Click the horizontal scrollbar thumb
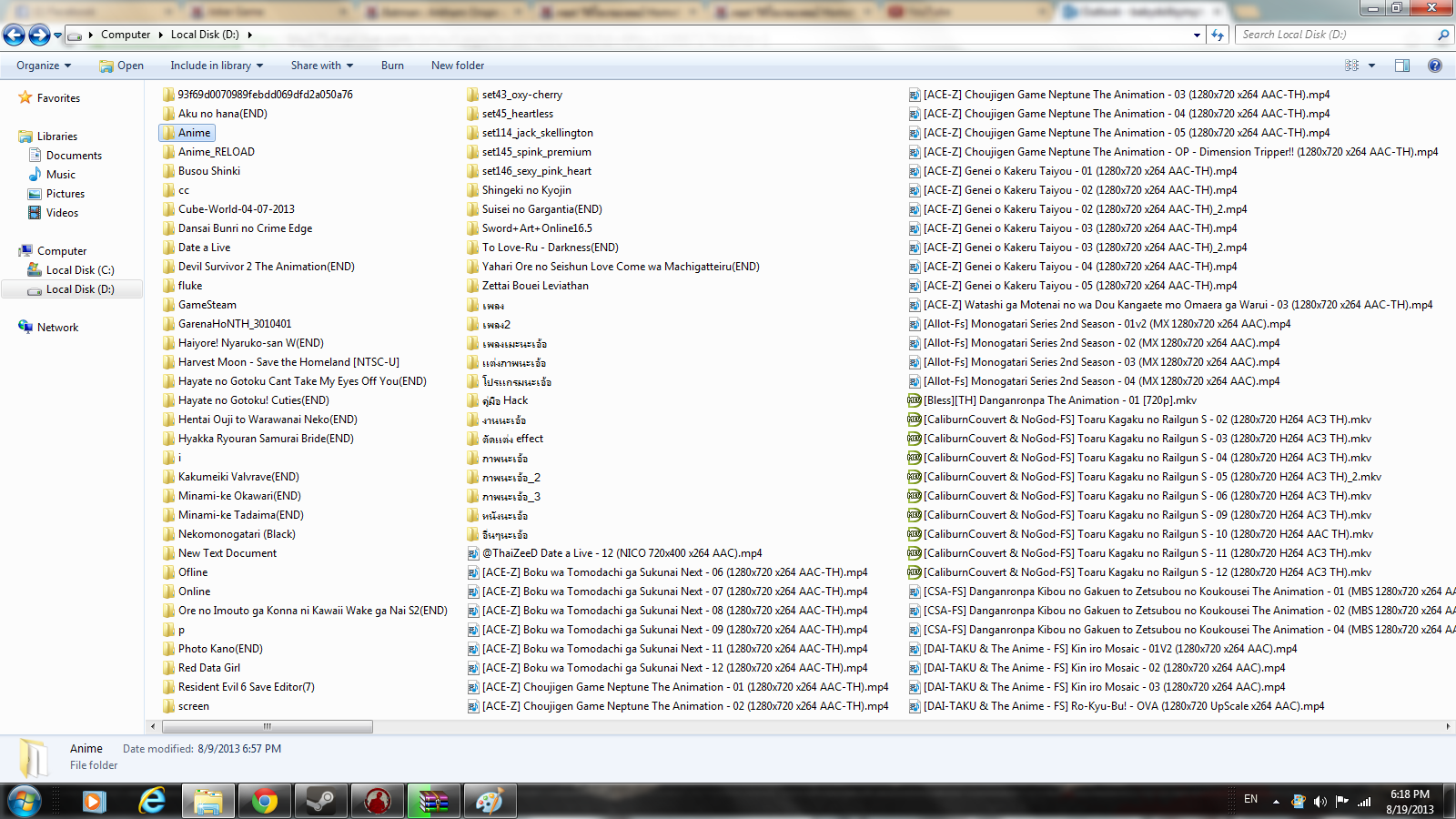1456x819 pixels. click(267, 726)
